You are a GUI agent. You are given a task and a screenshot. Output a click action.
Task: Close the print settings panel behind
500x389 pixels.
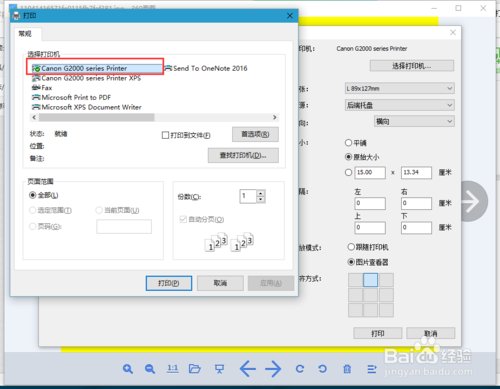point(453,32)
